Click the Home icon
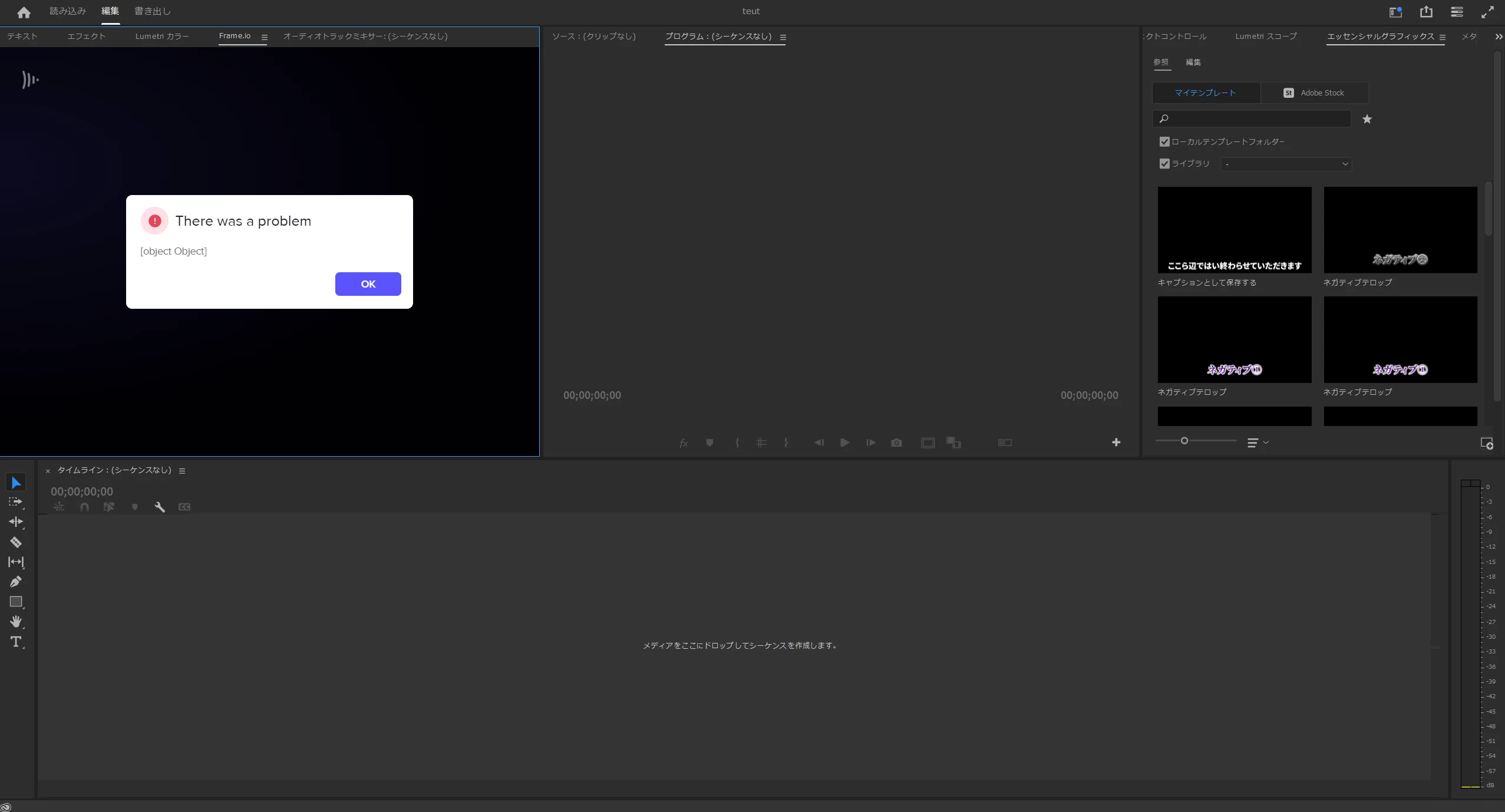 pyautogui.click(x=24, y=12)
